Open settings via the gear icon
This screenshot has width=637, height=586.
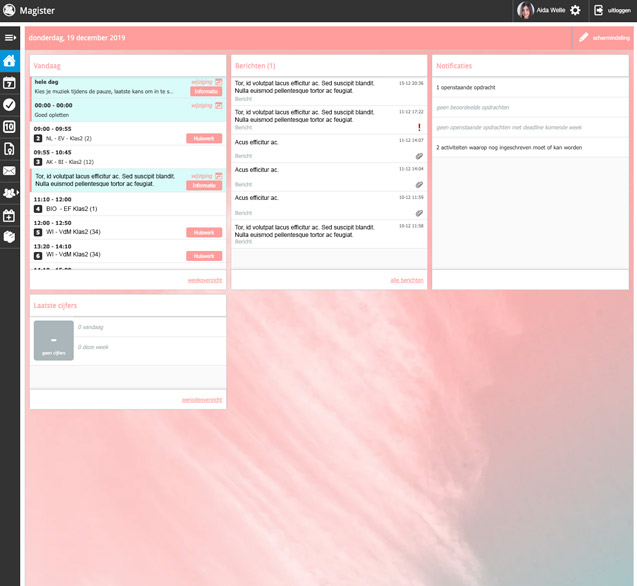click(x=575, y=10)
